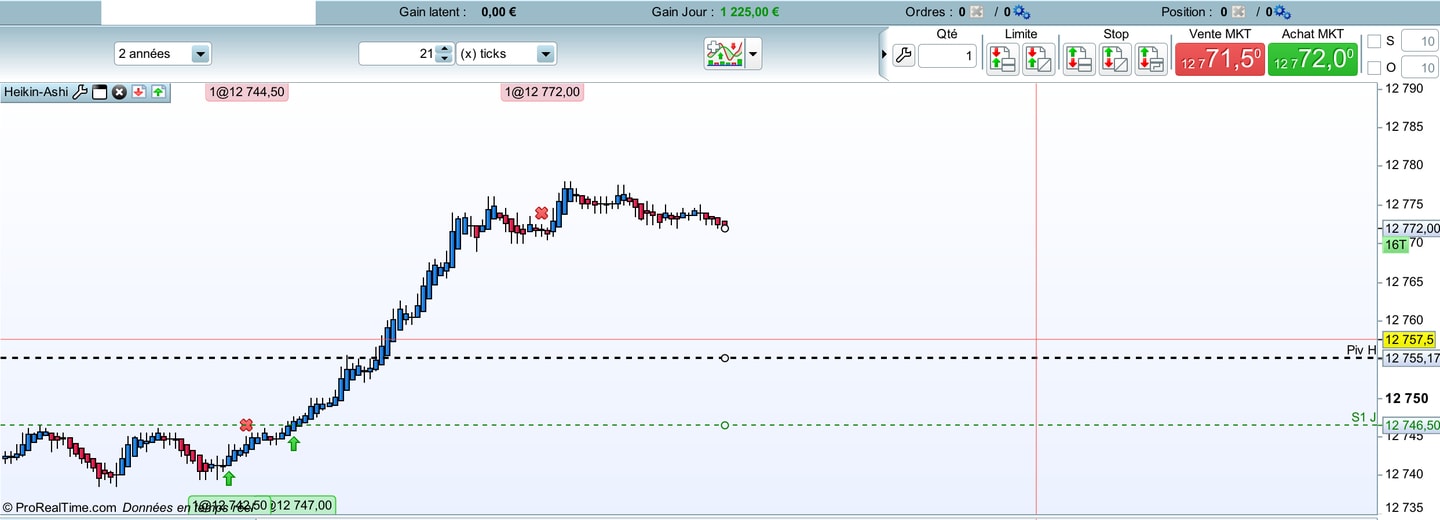The image size is (1440, 520).
Task: Click the 12 746,50 support price label
Action: click(x=1410, y=426)
